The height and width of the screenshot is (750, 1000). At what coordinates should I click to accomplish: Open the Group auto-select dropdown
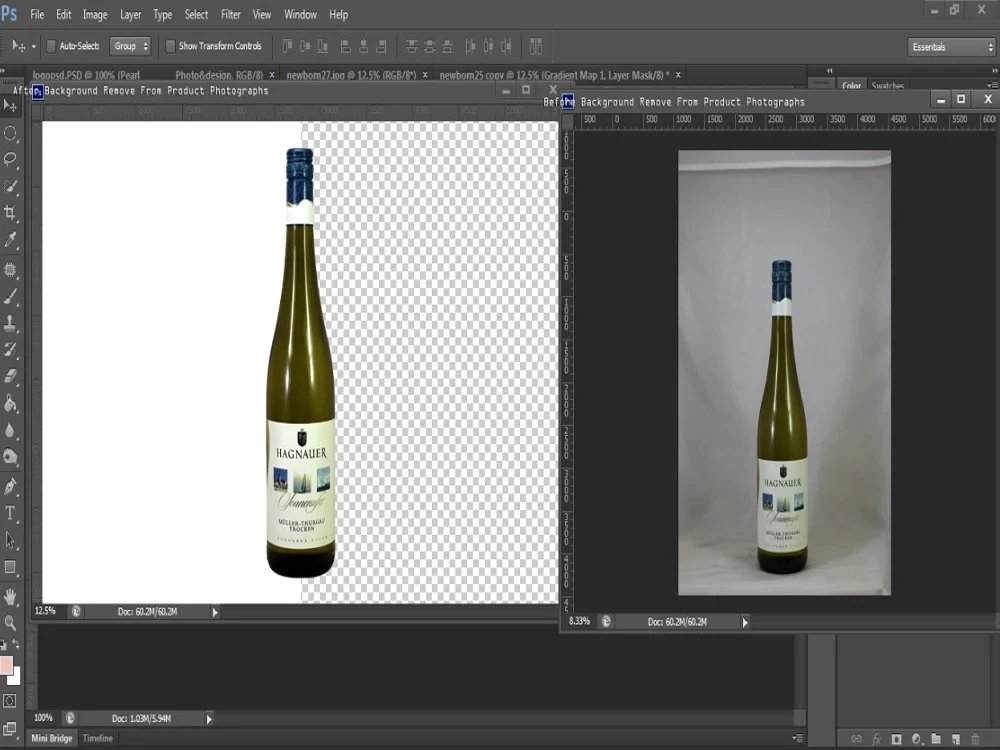130,46
